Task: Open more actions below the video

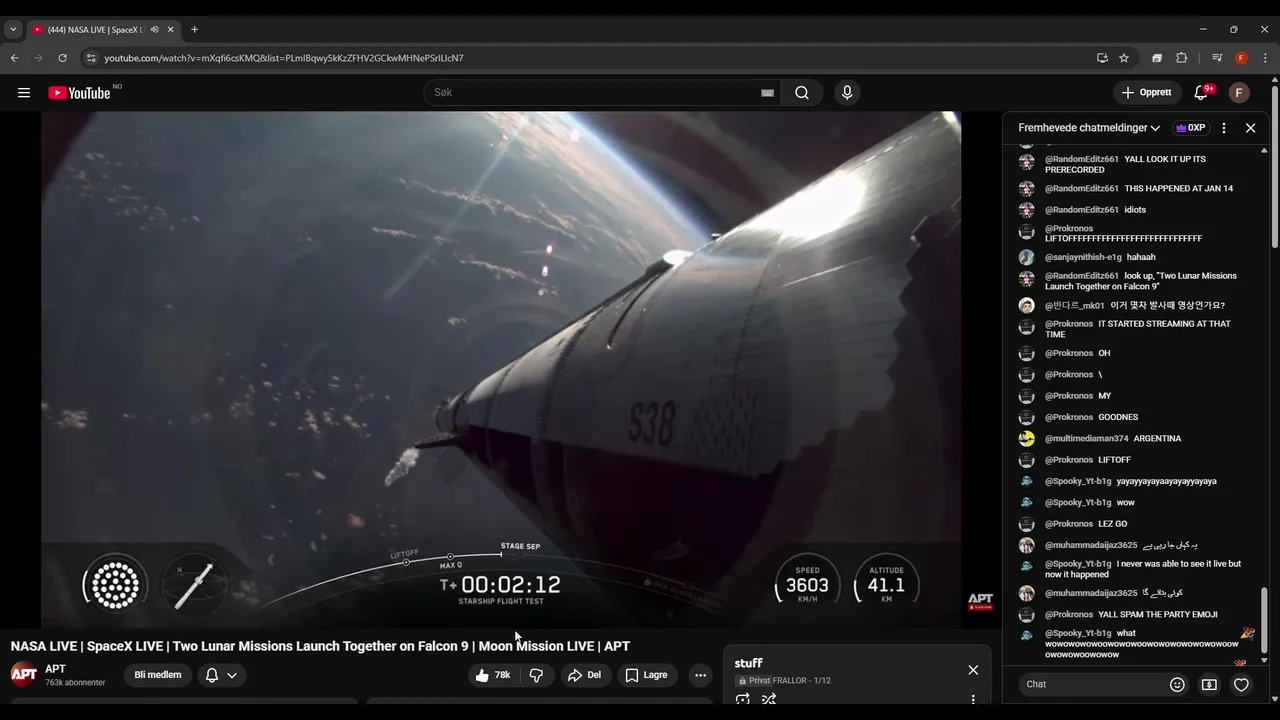Action: click(700, 675)
